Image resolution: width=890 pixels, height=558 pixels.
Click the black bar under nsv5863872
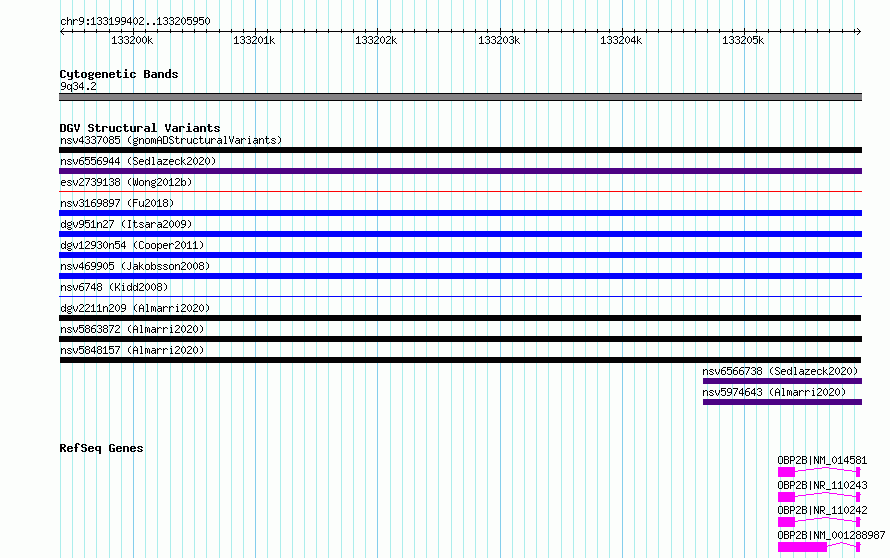coord(460,339)
